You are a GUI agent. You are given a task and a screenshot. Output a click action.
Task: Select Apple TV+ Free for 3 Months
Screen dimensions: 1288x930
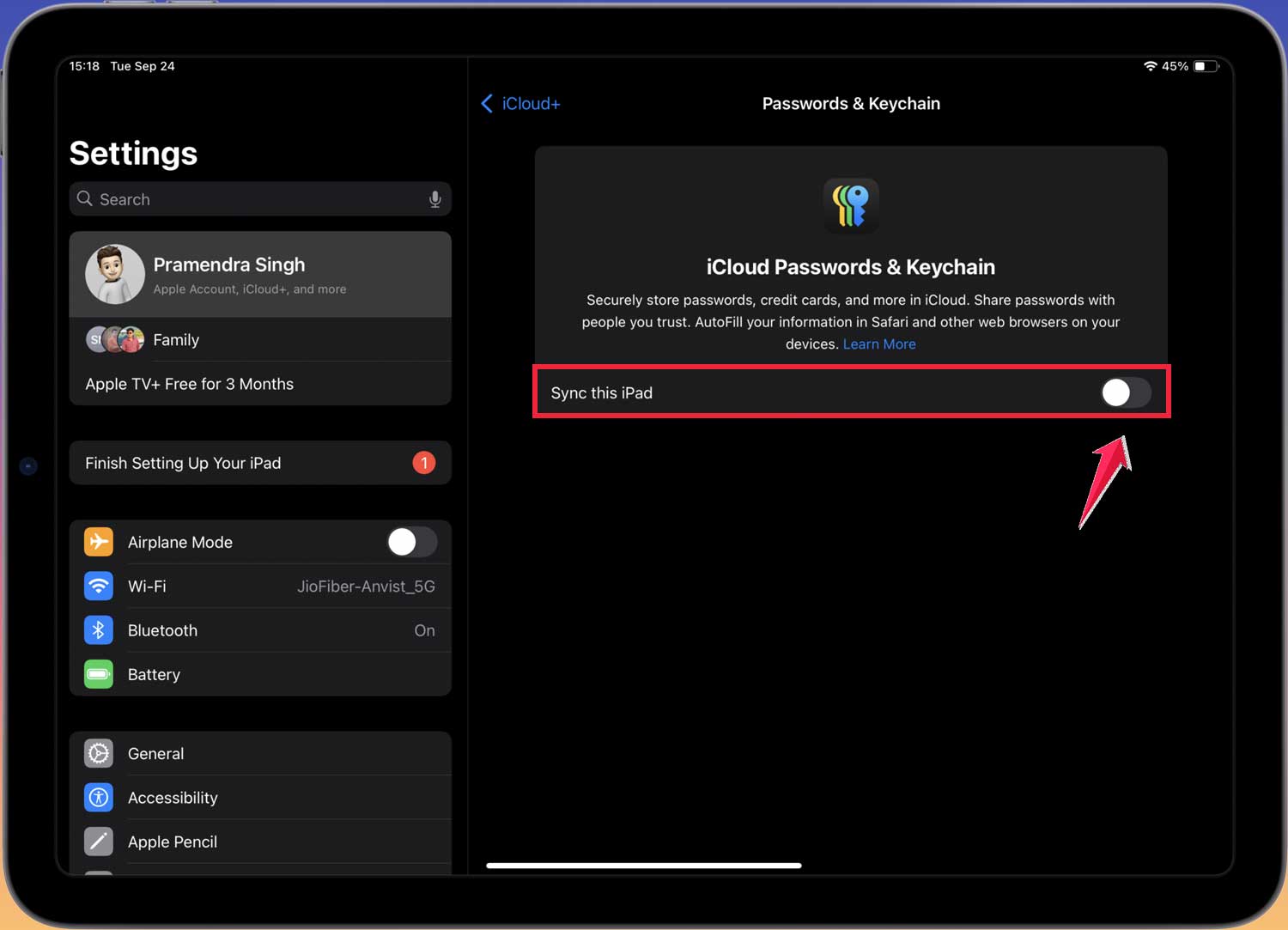[190, 384]
